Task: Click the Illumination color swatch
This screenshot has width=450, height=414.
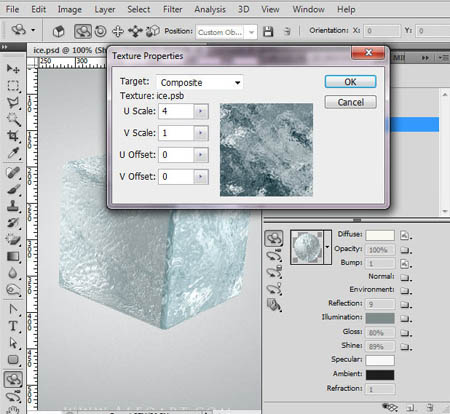Action: [380, 318]
